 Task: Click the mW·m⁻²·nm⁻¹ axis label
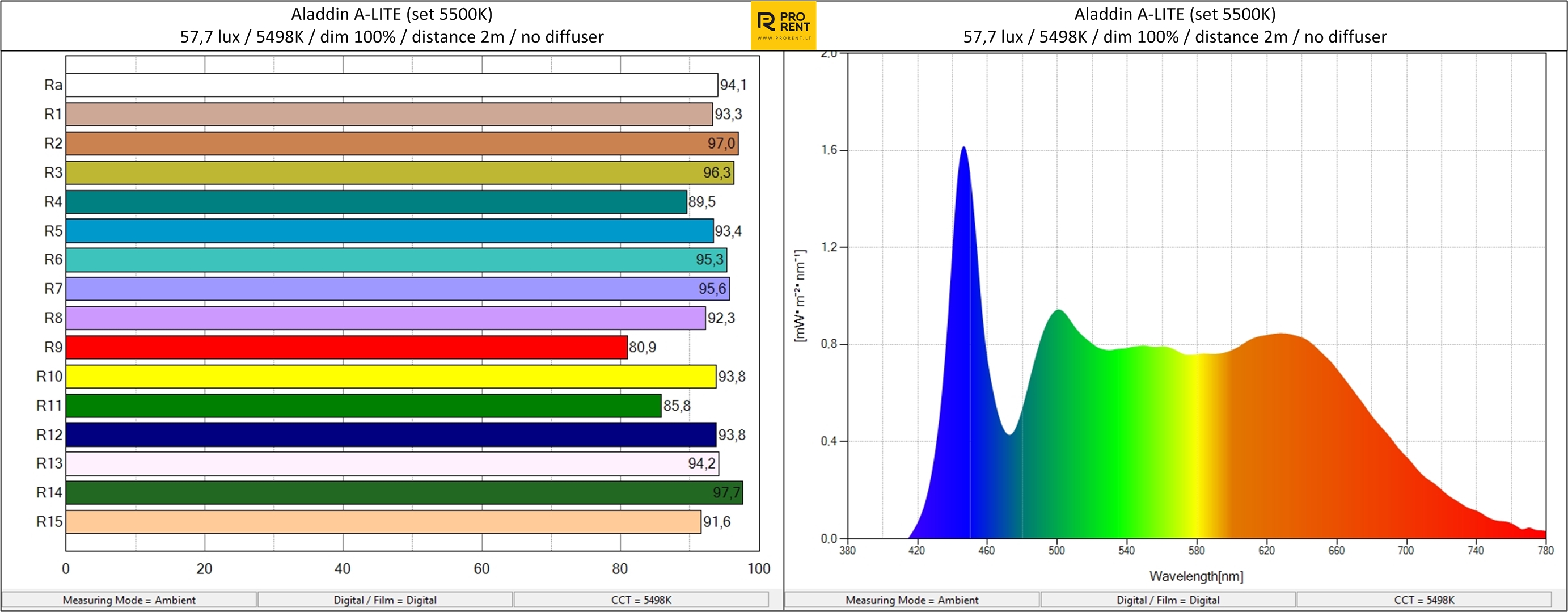pos(800,296)
